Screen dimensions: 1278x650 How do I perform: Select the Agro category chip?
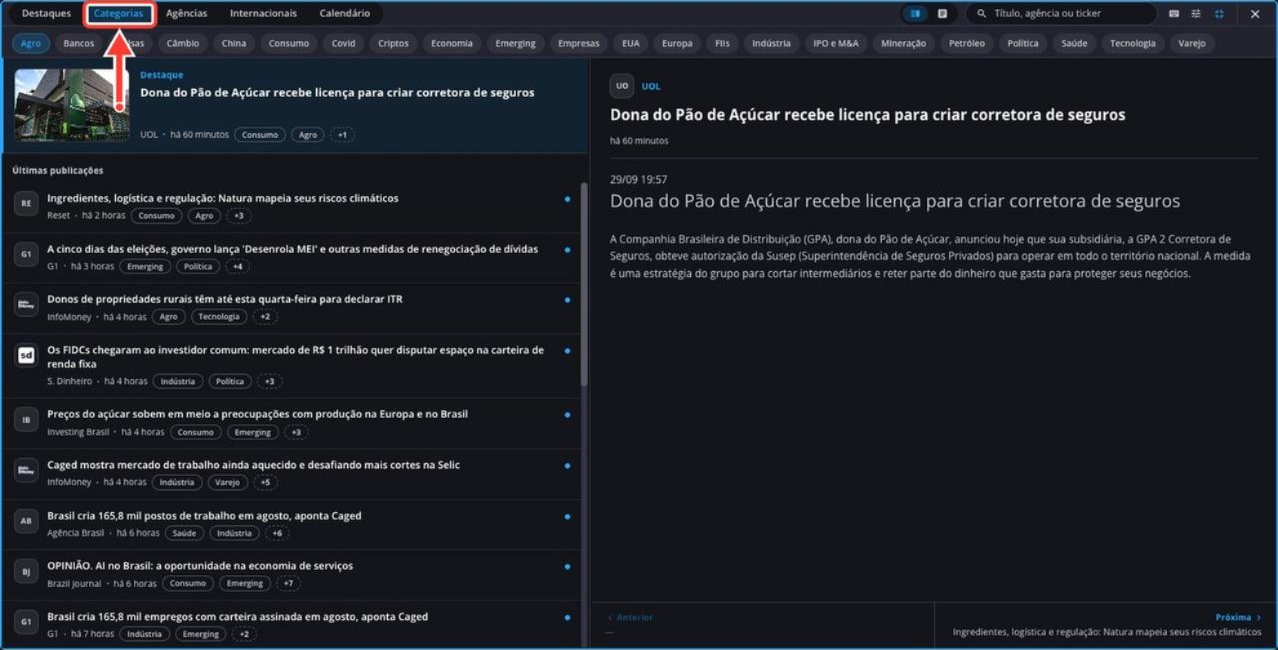[31, 43]
